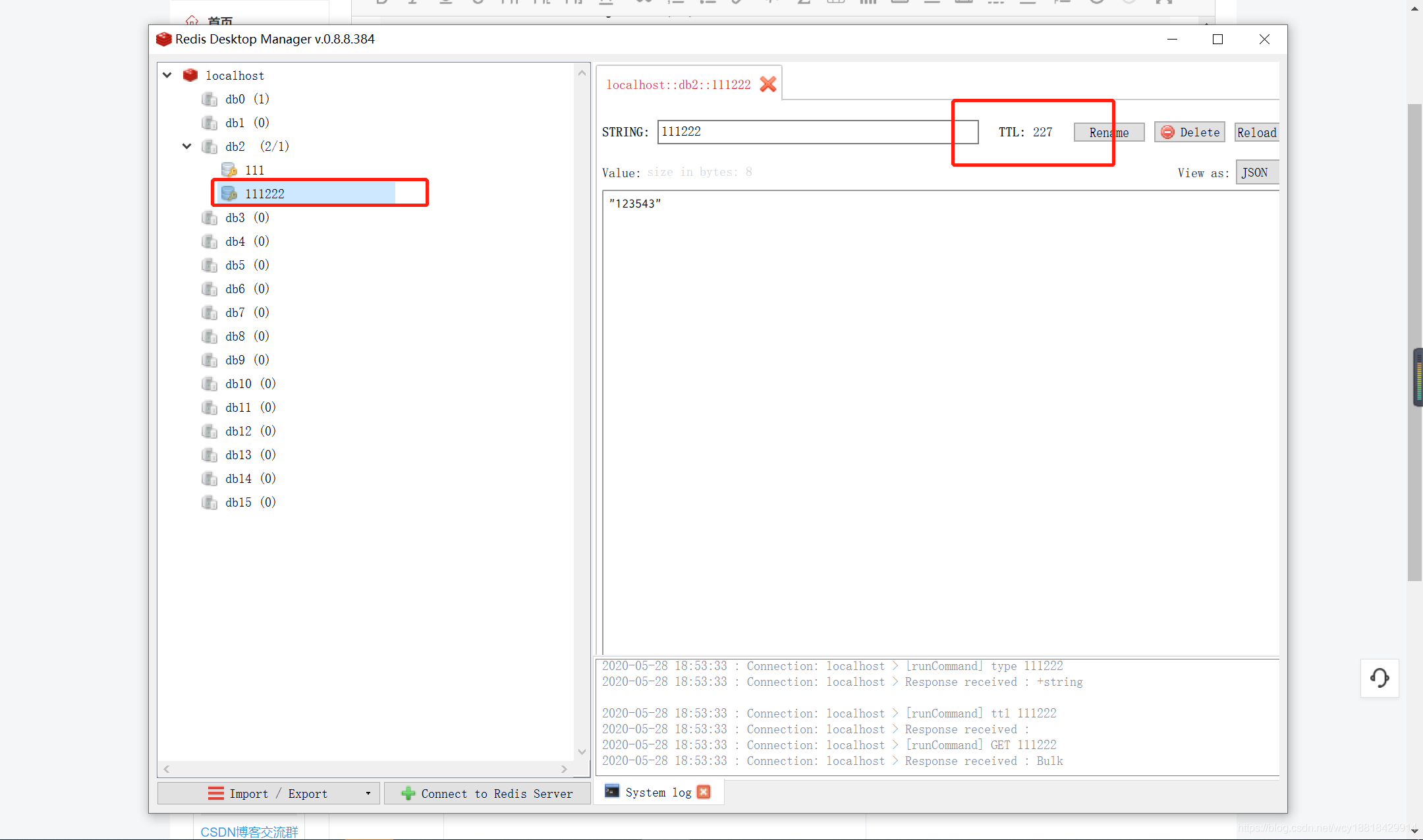Image resolution: width=1423 pixels, height=840 pixels.
Task: Select the localhost::db2::111222 tab
Action: coord(678,84)
